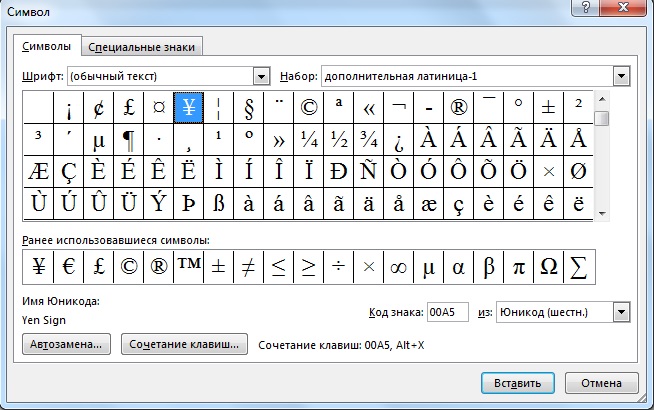Select the lowercase é with acute
654x410 pixels.
519,203
